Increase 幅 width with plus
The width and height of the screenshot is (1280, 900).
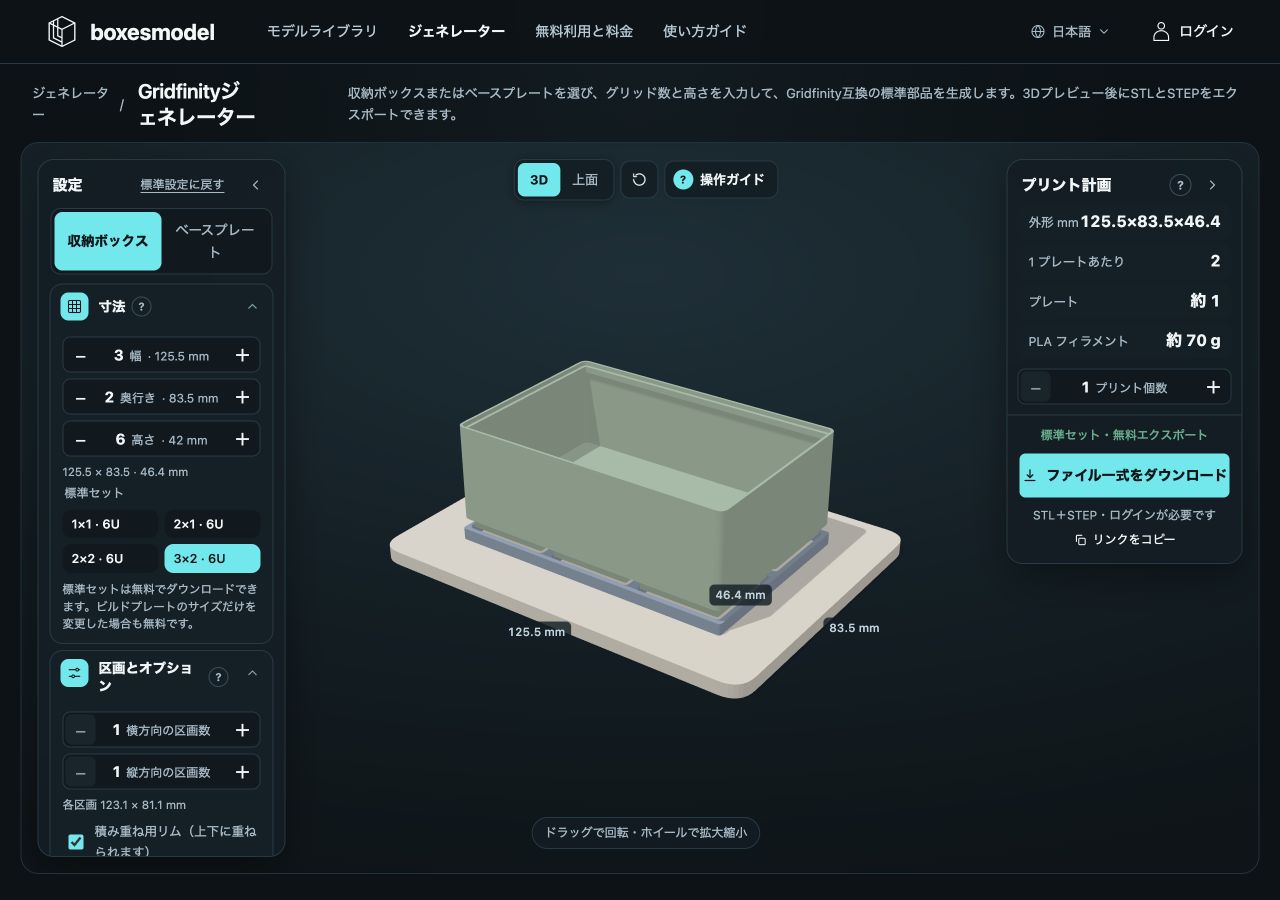pos(242,355)
